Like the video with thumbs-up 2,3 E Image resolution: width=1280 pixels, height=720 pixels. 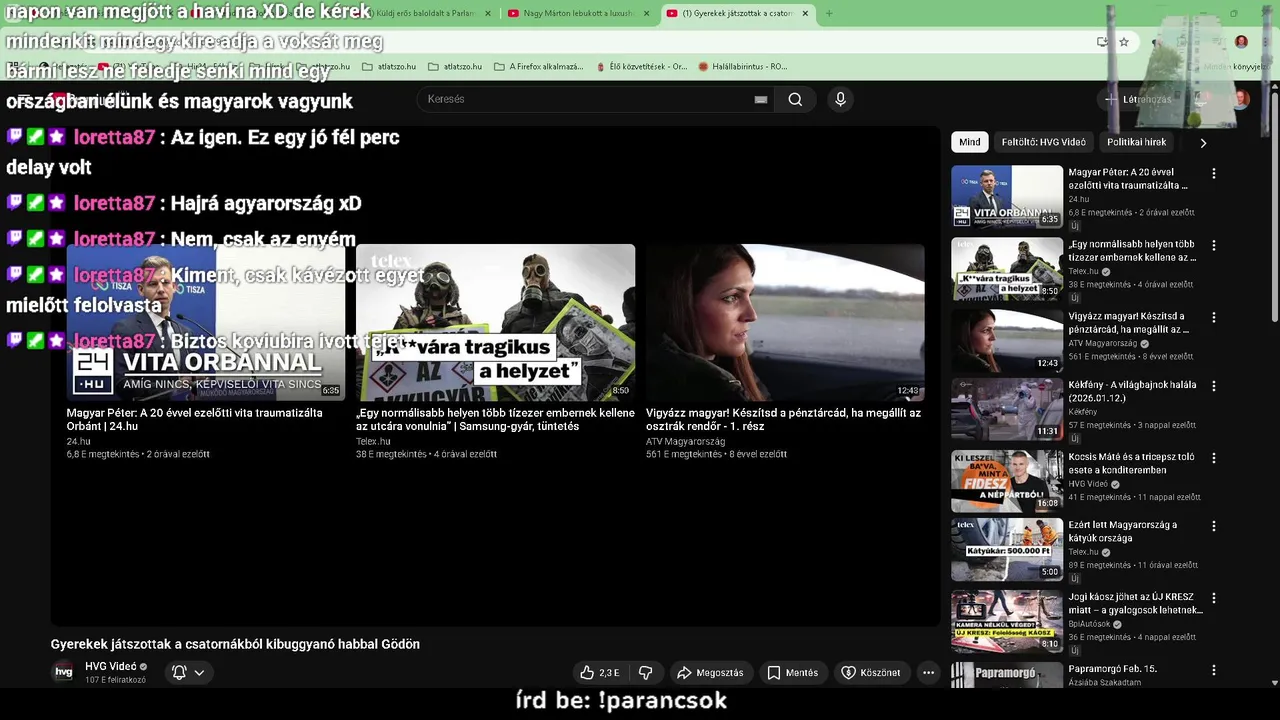(600, 673)
